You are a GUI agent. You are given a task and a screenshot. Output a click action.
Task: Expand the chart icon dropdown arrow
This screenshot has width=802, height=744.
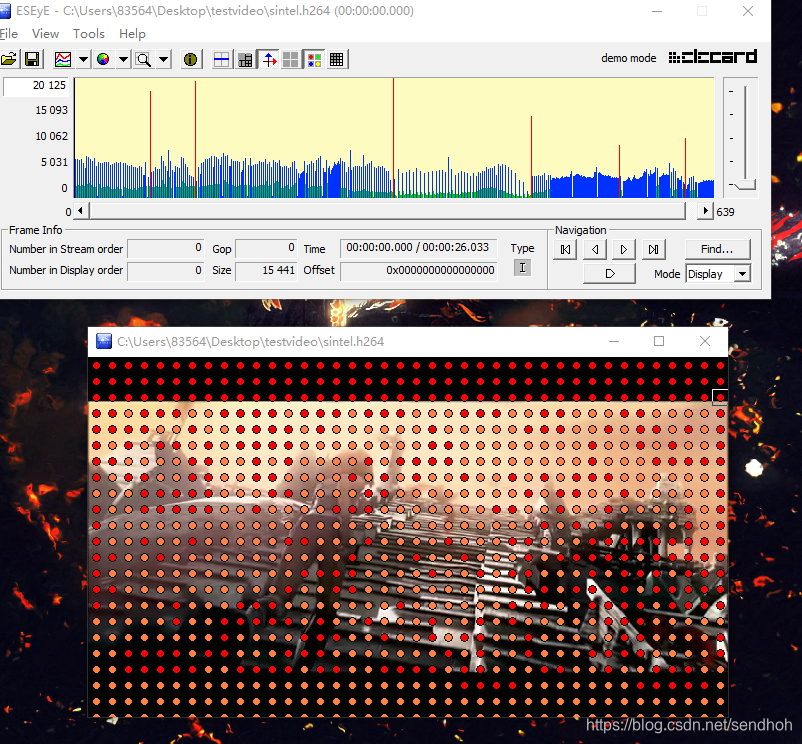tap(83, 59)
